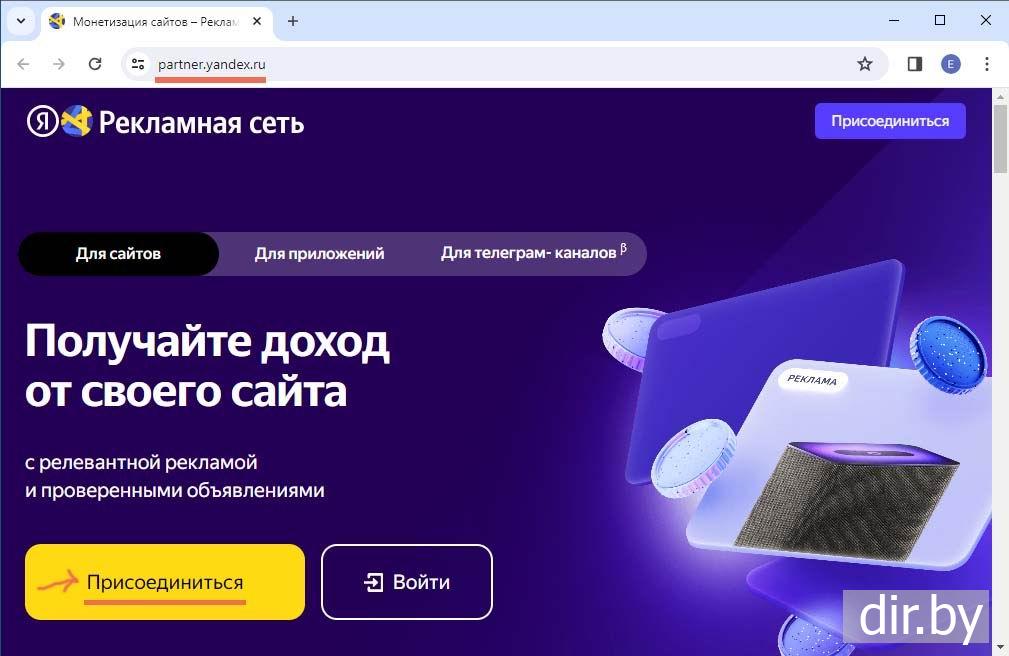Click the browser back arrow
The height and width of the screenshot is (656, 1009).
pos(23,64)
